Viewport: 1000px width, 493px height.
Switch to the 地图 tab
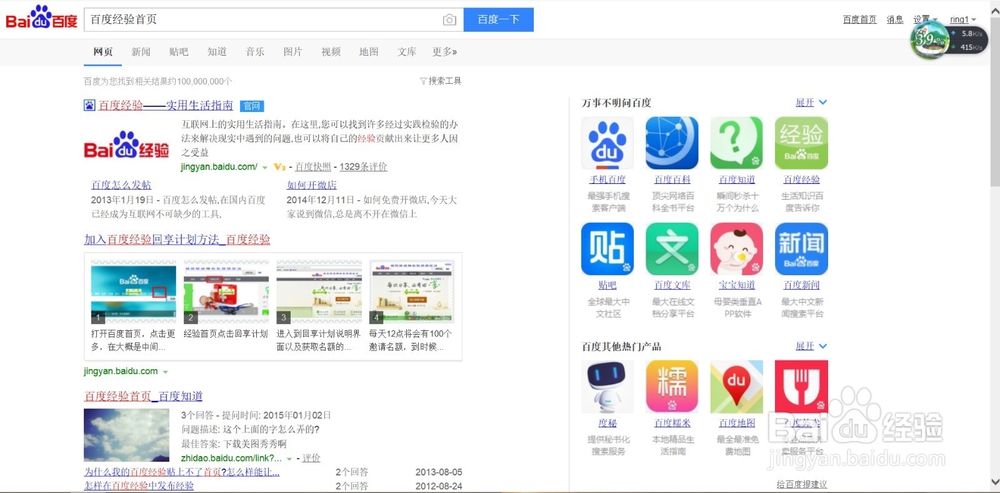click(369, 52)
